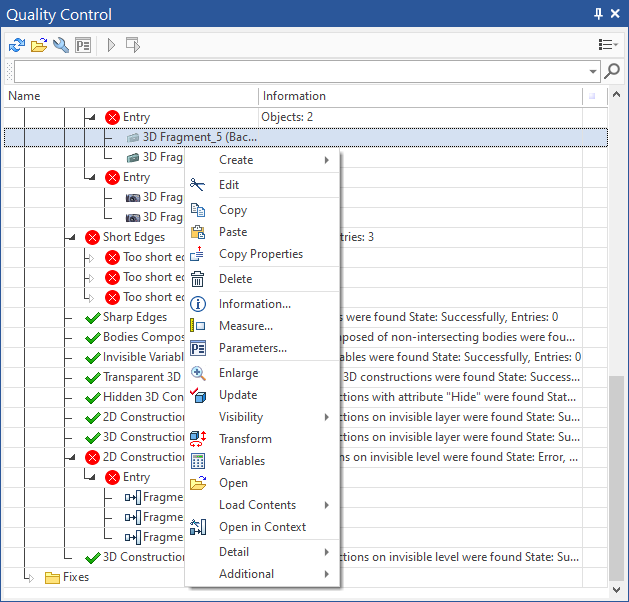Click the Update cube icon
The width and height of the screenshot is (629, 602).
point(197,395)
